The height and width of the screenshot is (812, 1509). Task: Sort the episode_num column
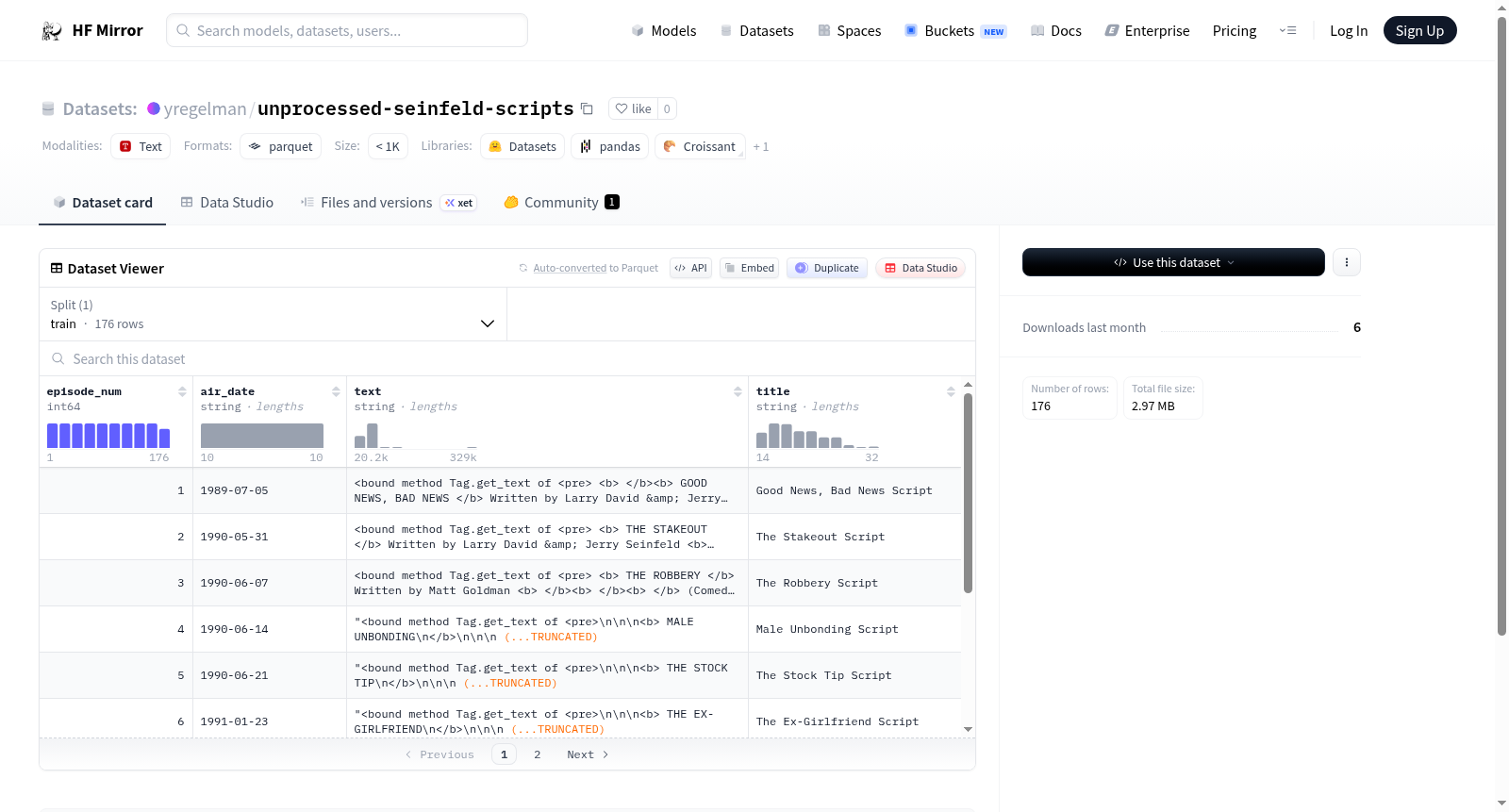pyautogui.click(x=182, y=391)
